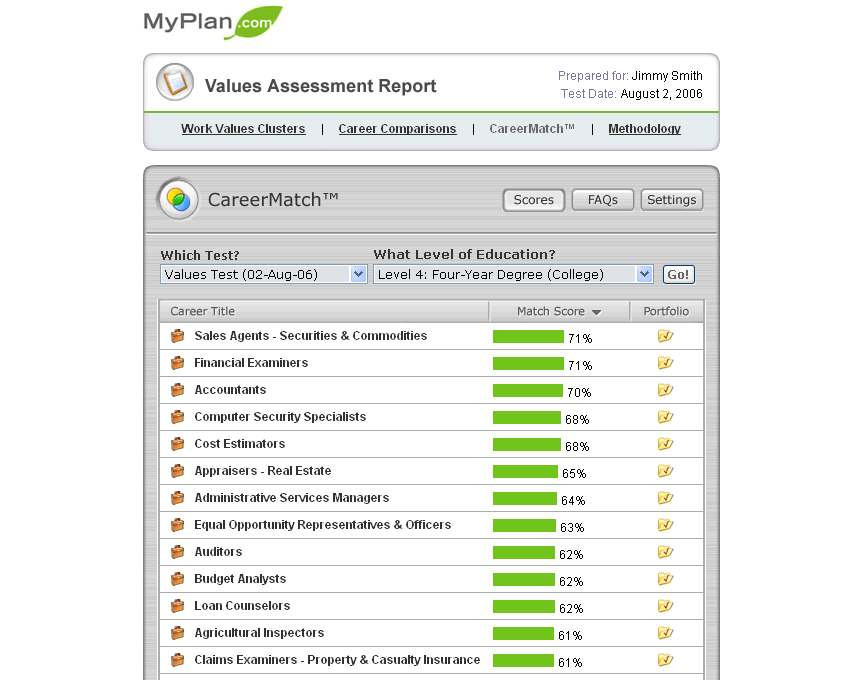Add Claims Examiners to portfolio icon
The width and height of the screenshot is (860, 680).
[665, 660]
